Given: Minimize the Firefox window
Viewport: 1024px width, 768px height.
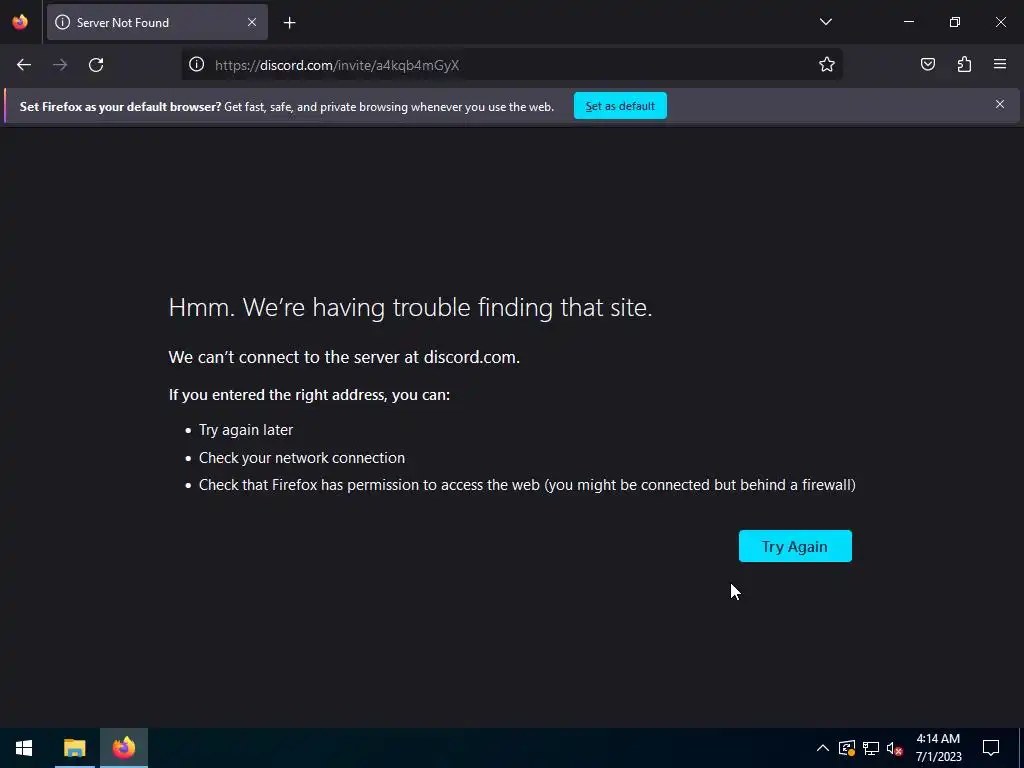Looking at the screenshot, I should [908, 22].
